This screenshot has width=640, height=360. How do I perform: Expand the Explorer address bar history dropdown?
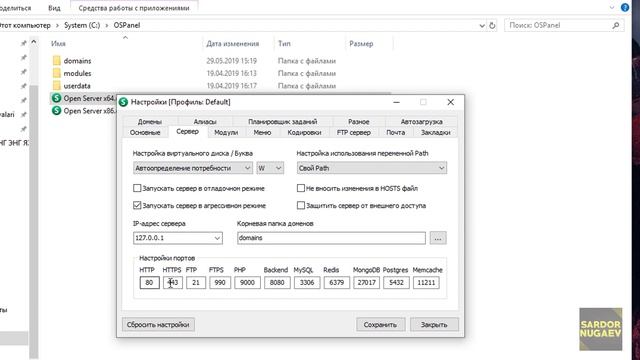(482, 25)
